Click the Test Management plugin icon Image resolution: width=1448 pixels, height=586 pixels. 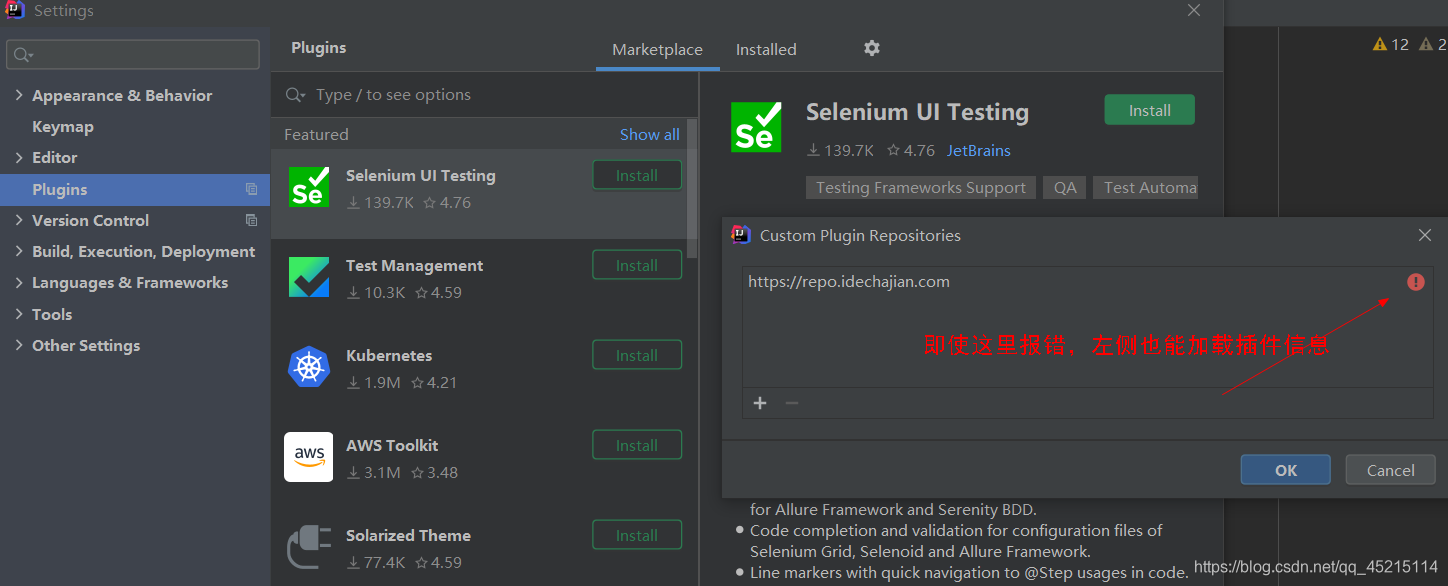[x=309, y=277]
